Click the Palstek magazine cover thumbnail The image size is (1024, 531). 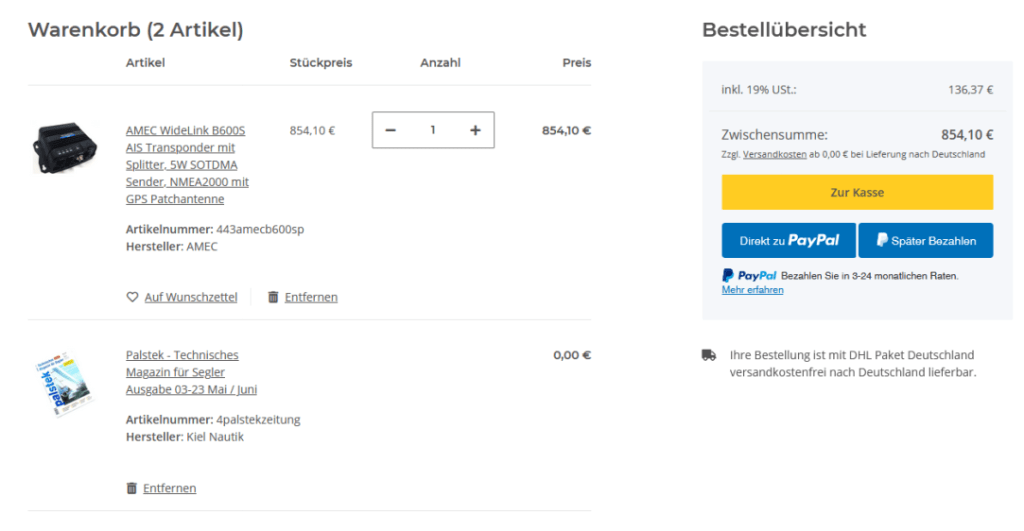click(66, 383)
